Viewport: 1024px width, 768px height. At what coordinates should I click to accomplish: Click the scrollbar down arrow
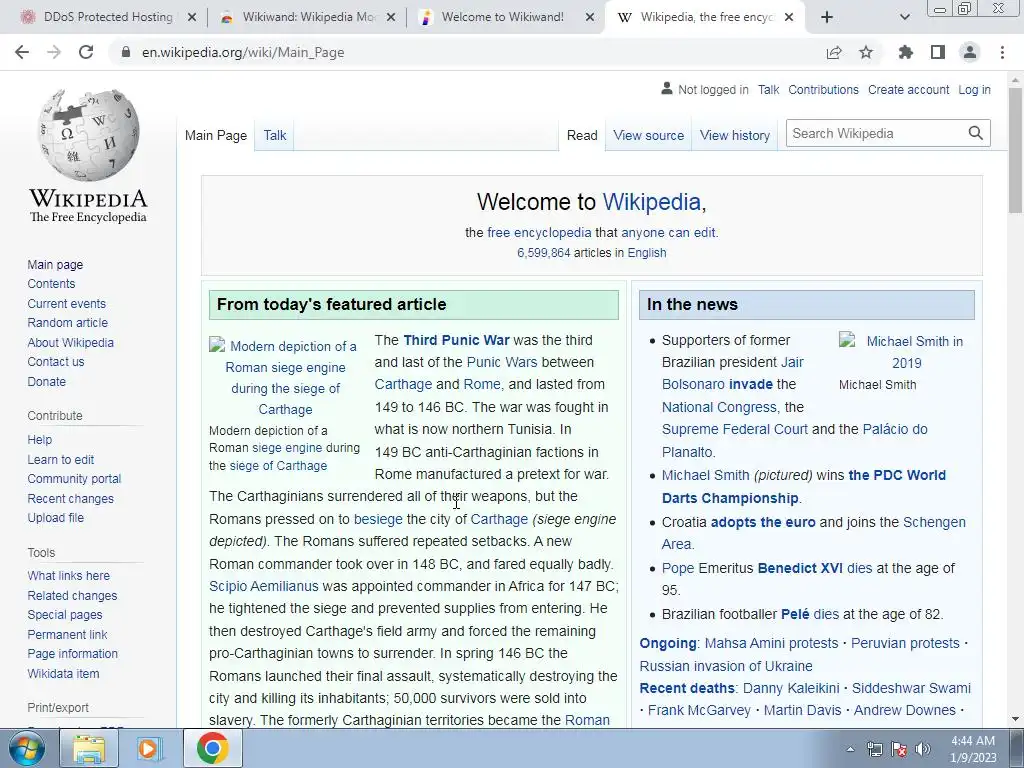point(1016,719)
